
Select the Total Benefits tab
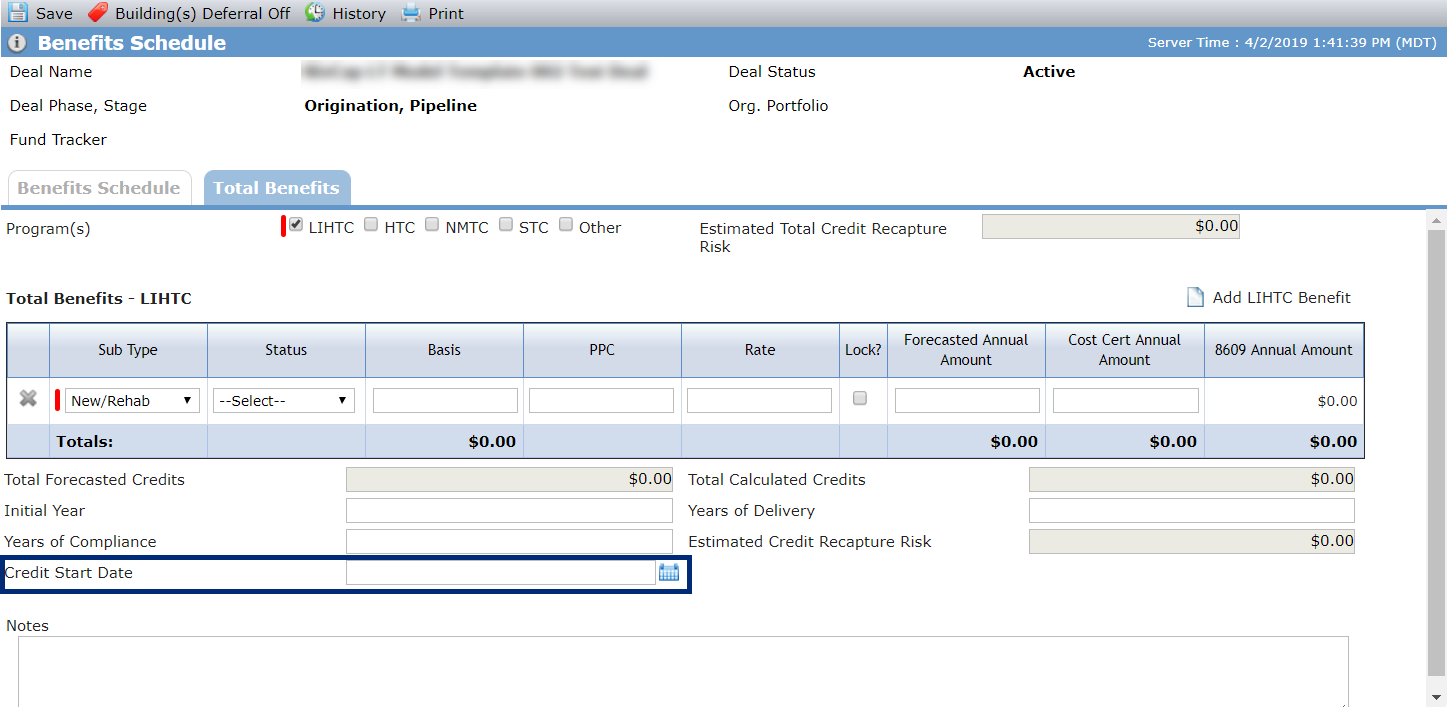277,188
